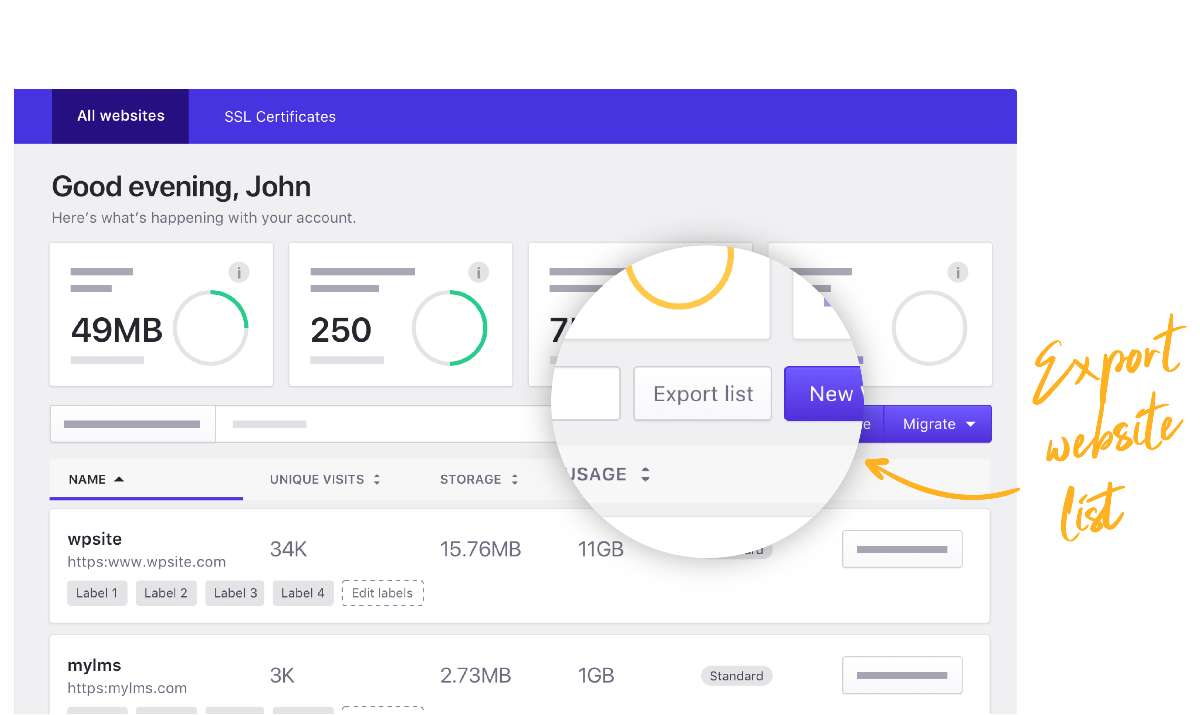Click the 15.76MB storage value
The image size is (1200, 715).
[x=480, y=549]
